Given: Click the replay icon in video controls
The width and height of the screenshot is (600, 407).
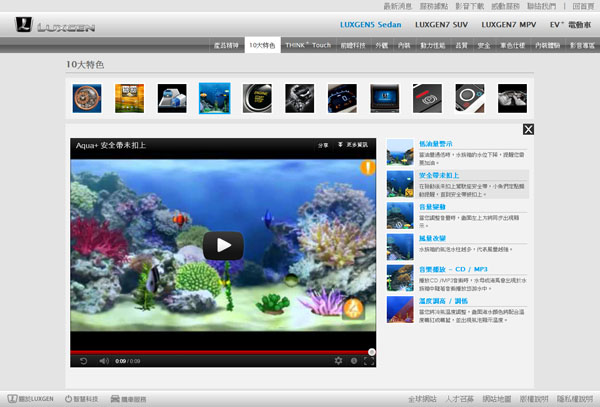Looking at the screenshot, I should click(83, 360).
